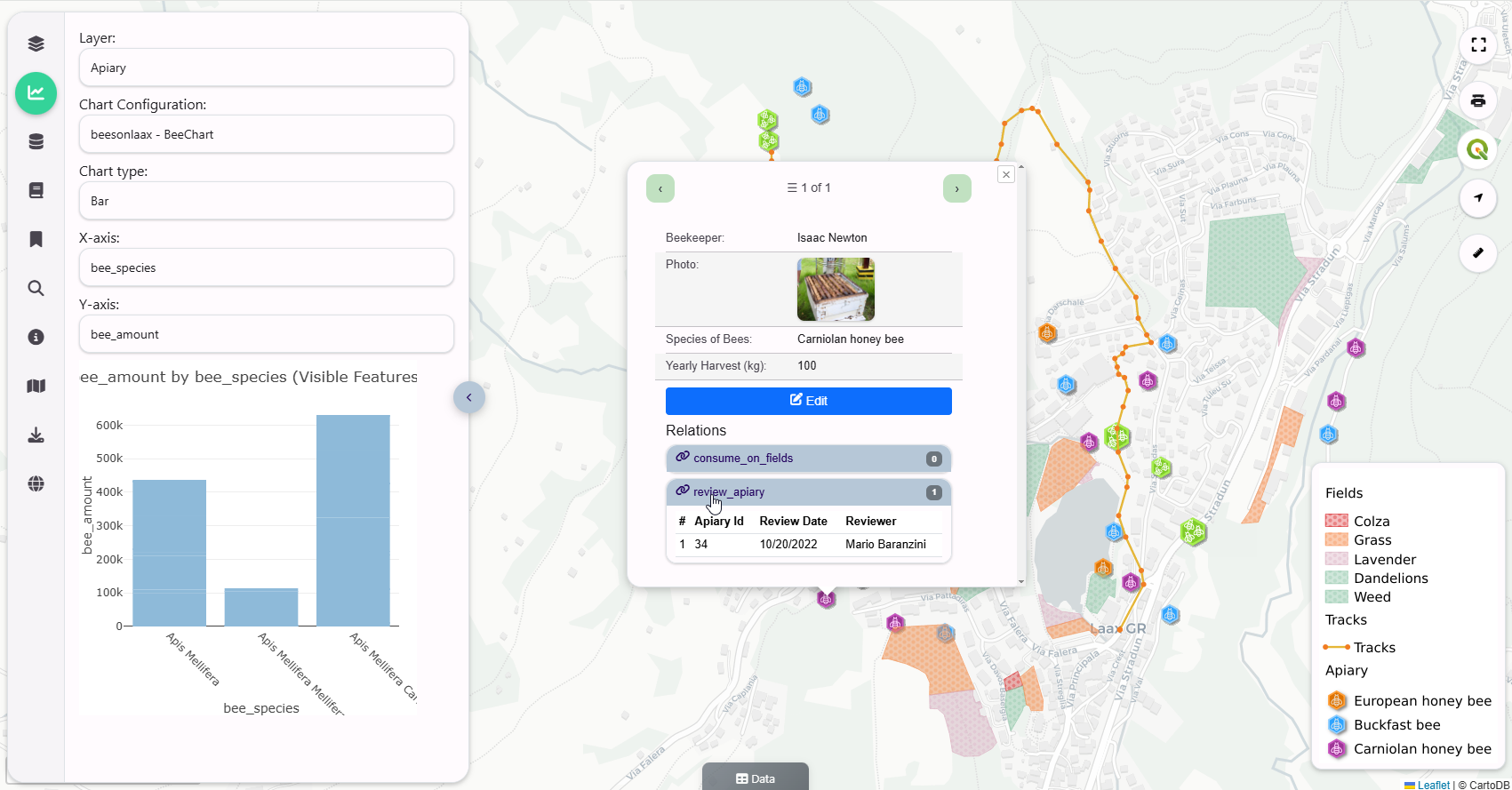Expand the consume_on_fields relation
Viewport: 1512px width, 790px height.
click(x=809, y=459)
